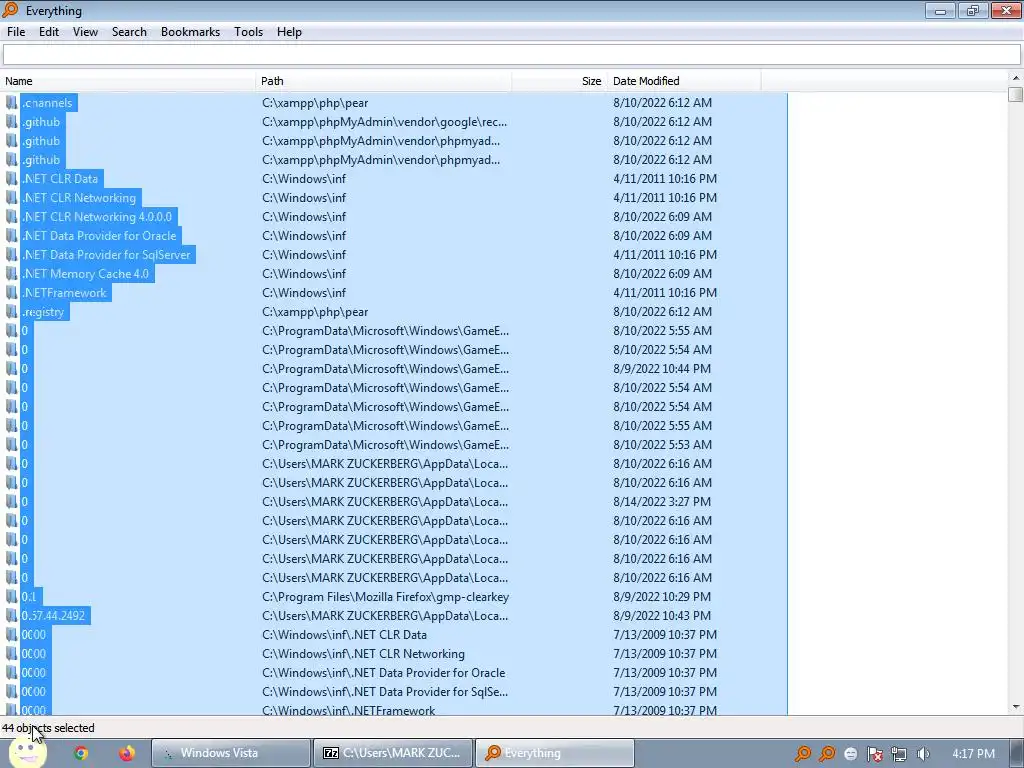Viewport: 1024px width, 768px height.
Task: Open the Edit menu
Action: [48, 32]
